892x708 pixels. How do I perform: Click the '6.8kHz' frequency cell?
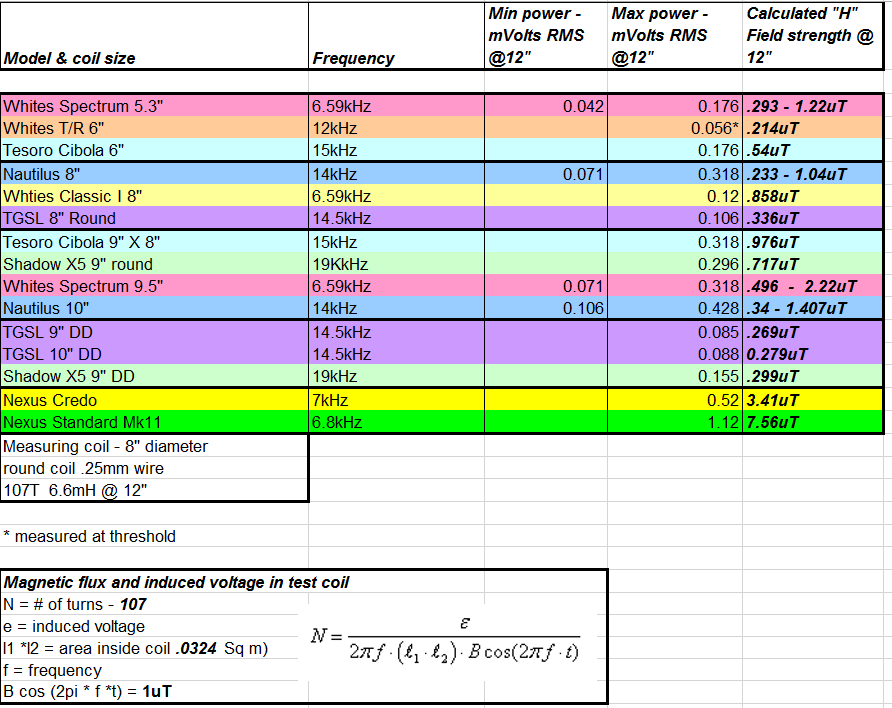coord(397,423)
